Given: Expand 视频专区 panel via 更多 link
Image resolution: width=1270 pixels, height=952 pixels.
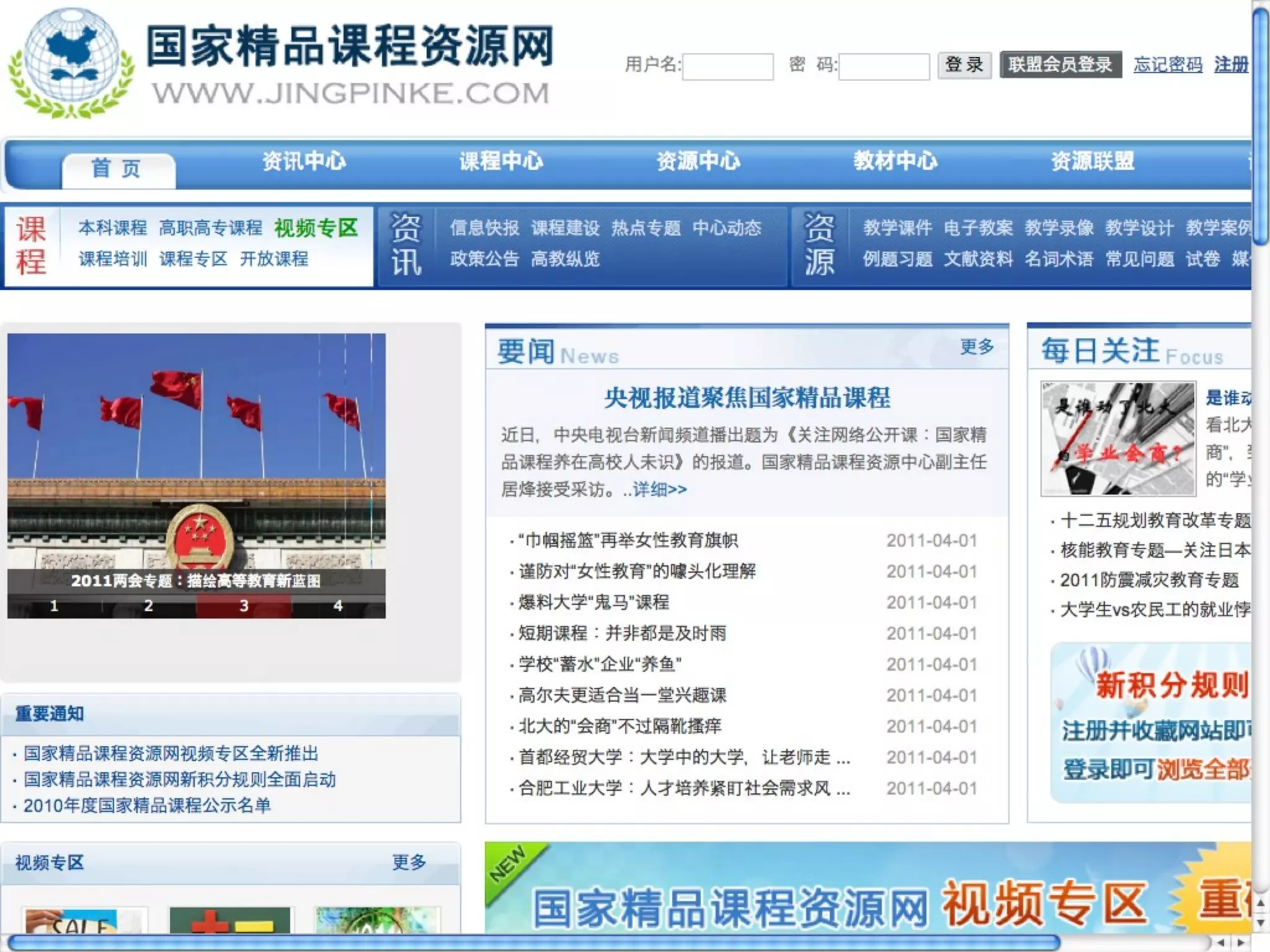Looking at the screenshot, I should (409, 862).
